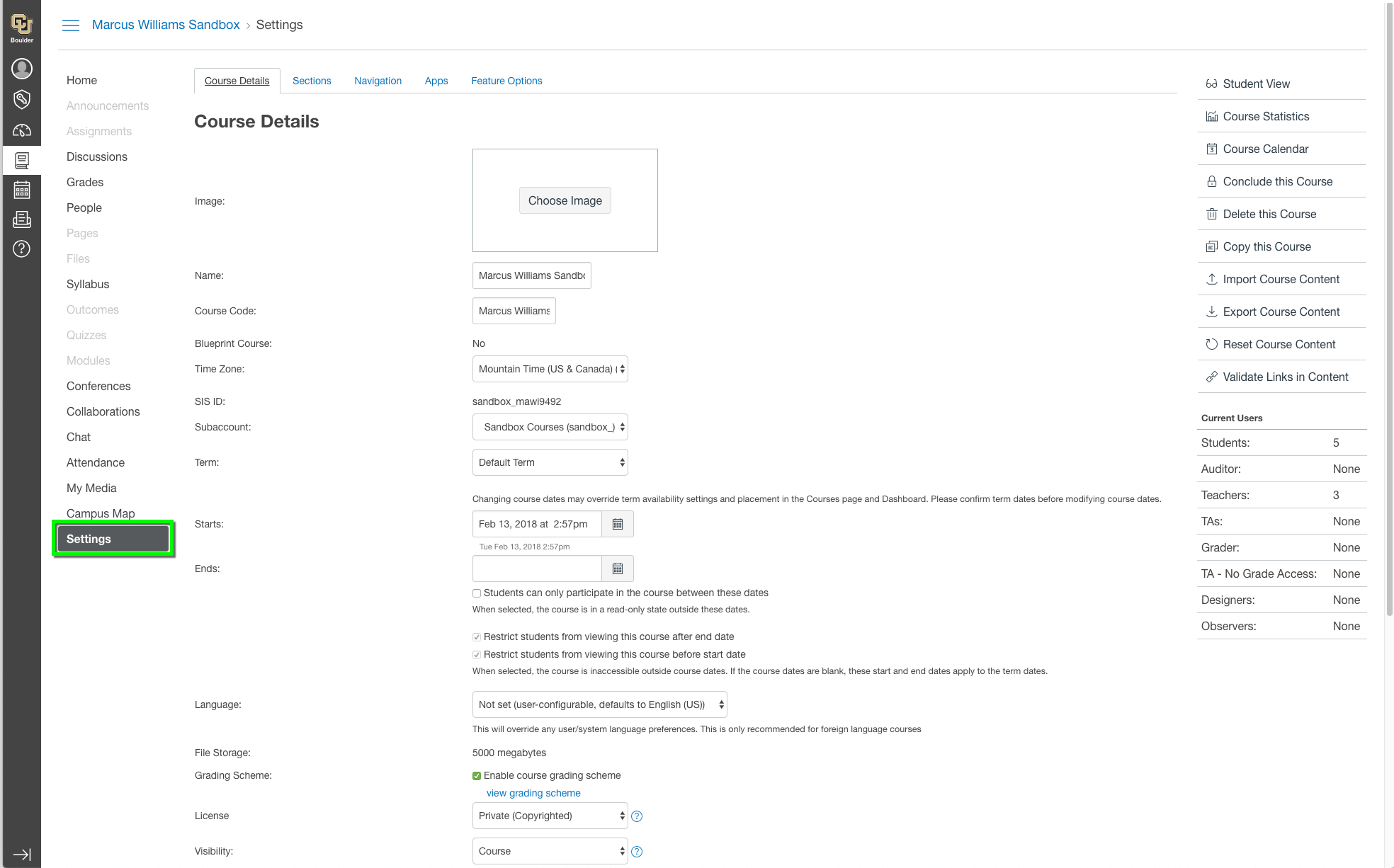The height and width of the screenshot is (868, 1394).
Task: Open the Starts date calendar picker
Action: click(x=617, y=524)
